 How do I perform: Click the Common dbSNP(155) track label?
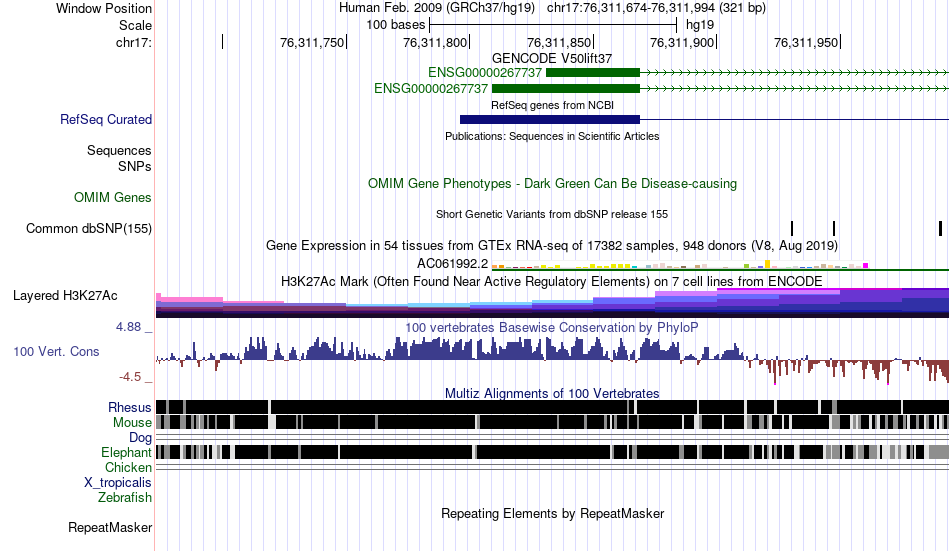(x=89, y=229)
